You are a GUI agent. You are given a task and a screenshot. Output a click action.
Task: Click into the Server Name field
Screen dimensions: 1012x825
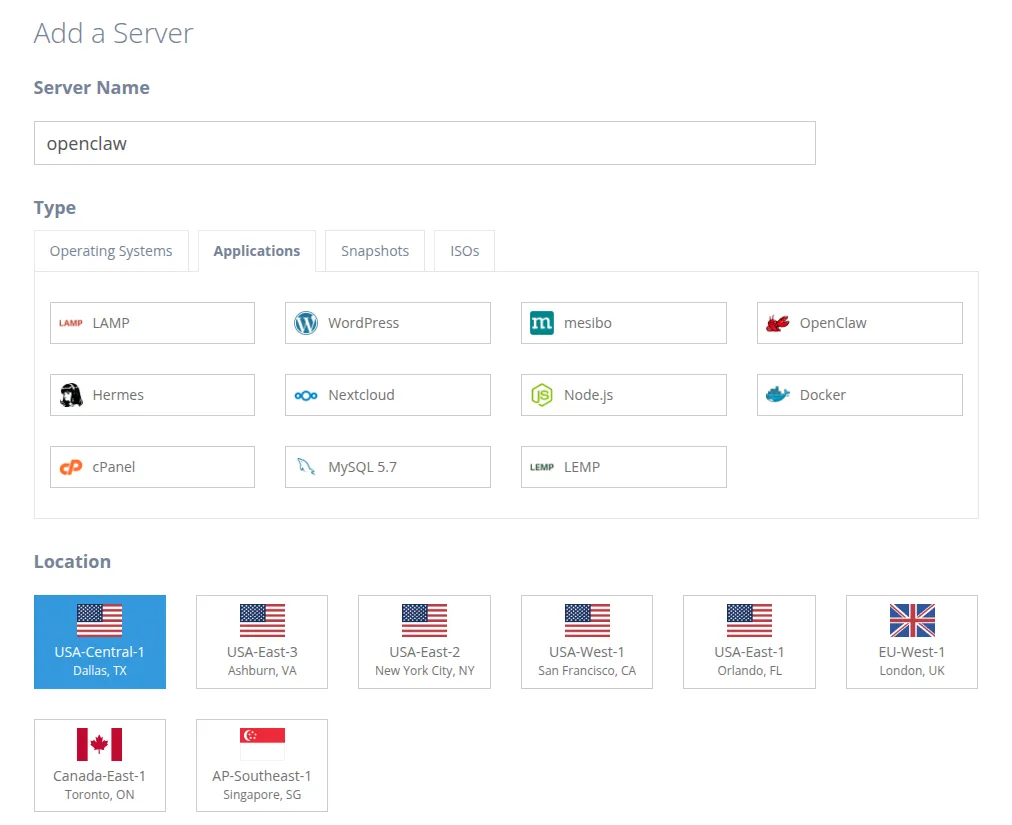425,143
